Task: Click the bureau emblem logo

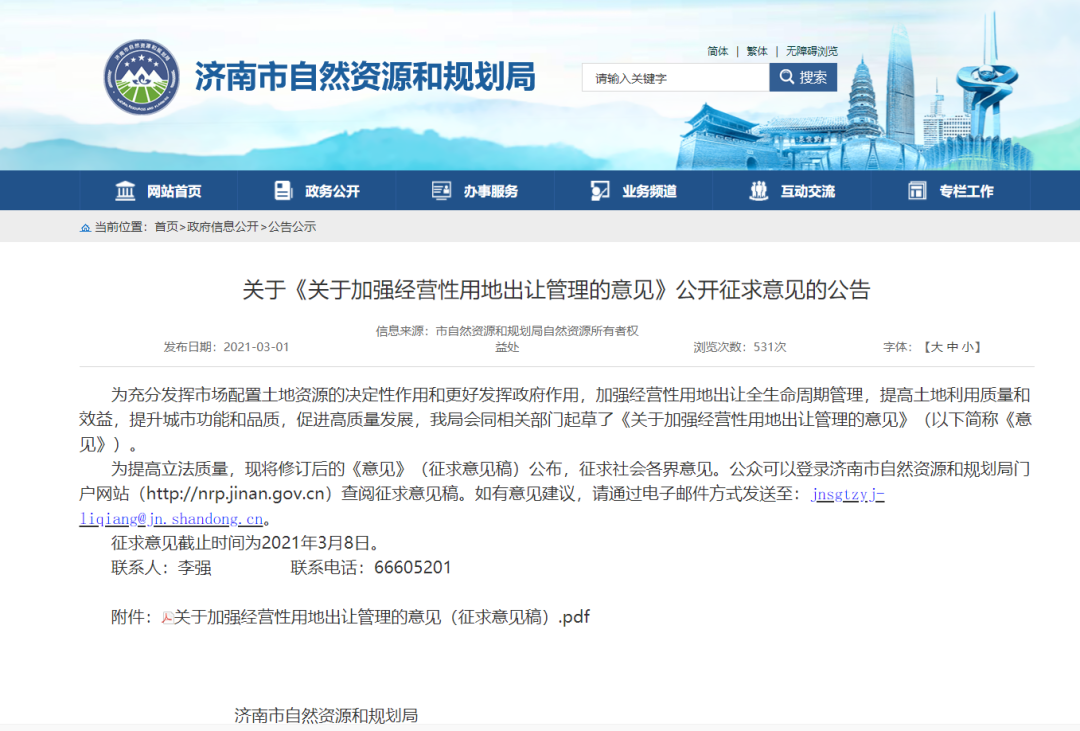Action: 141,76
